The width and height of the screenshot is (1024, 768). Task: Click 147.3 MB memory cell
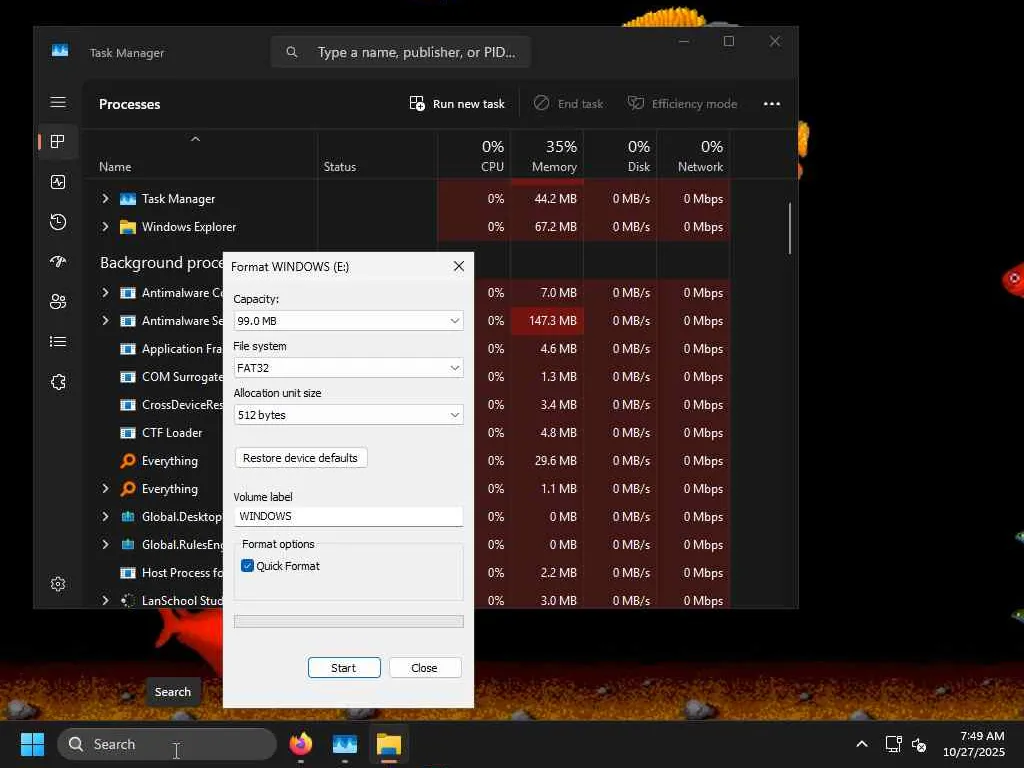click(547, 321)
